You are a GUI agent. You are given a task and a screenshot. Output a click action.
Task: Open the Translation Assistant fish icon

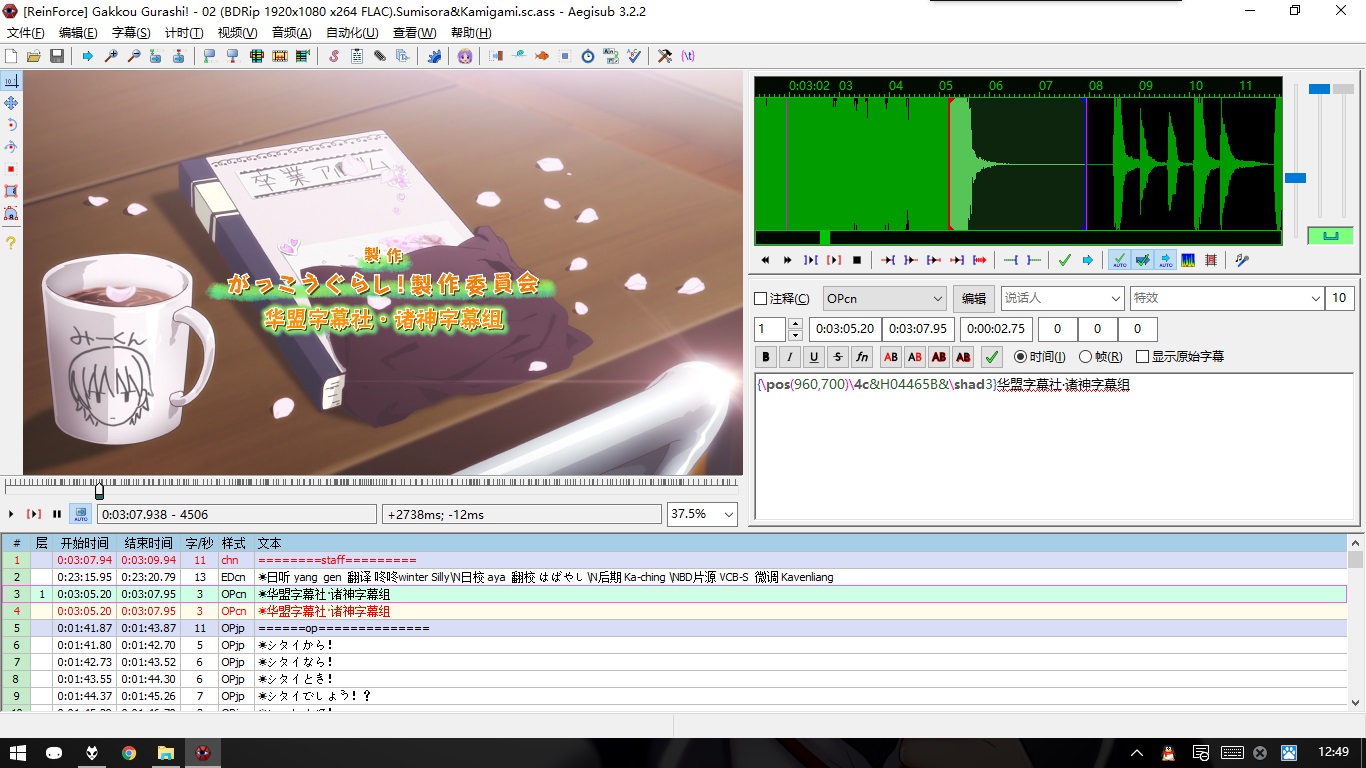click(542, 56)
